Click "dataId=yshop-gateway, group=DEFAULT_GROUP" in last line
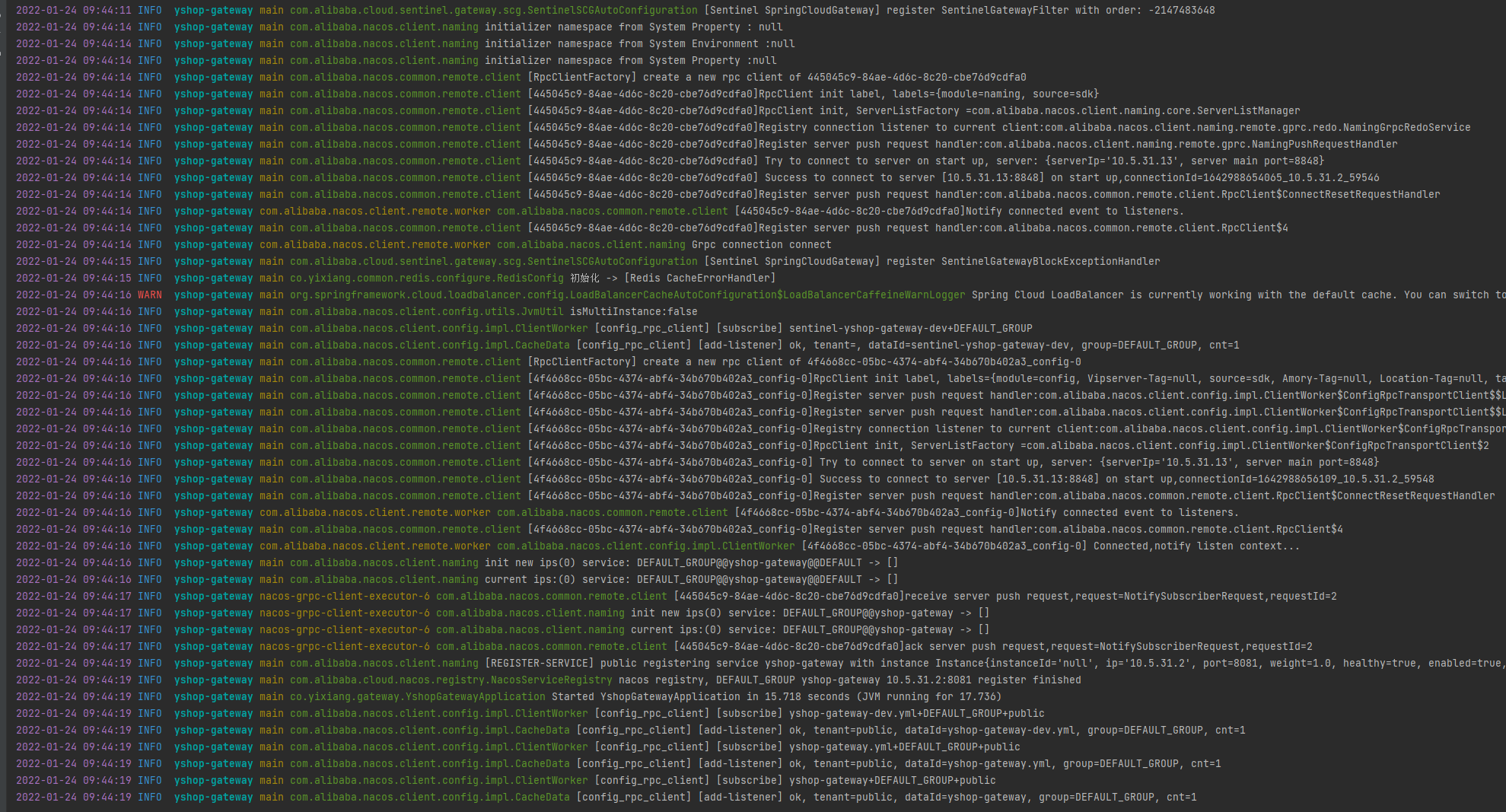This screenshot has width=1506, height=812. tap(1030, 797)
